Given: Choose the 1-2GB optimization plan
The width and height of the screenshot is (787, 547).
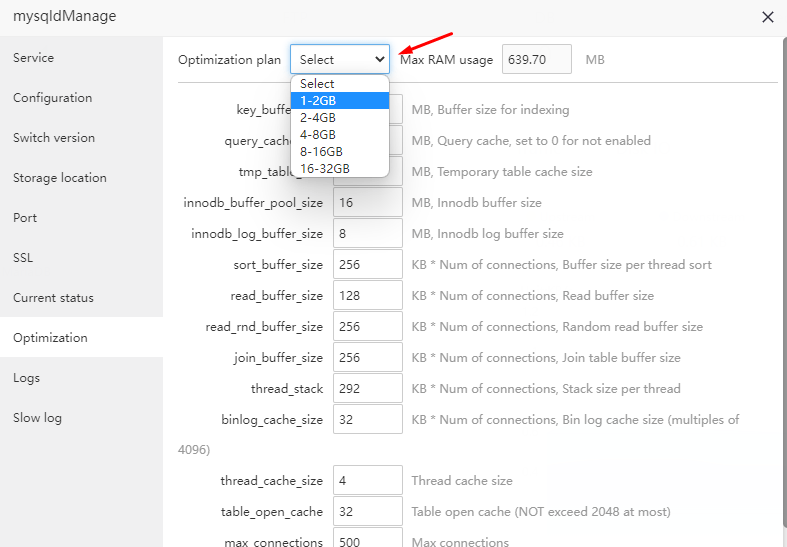Looking at the screenshot, I should coord(339,100).
